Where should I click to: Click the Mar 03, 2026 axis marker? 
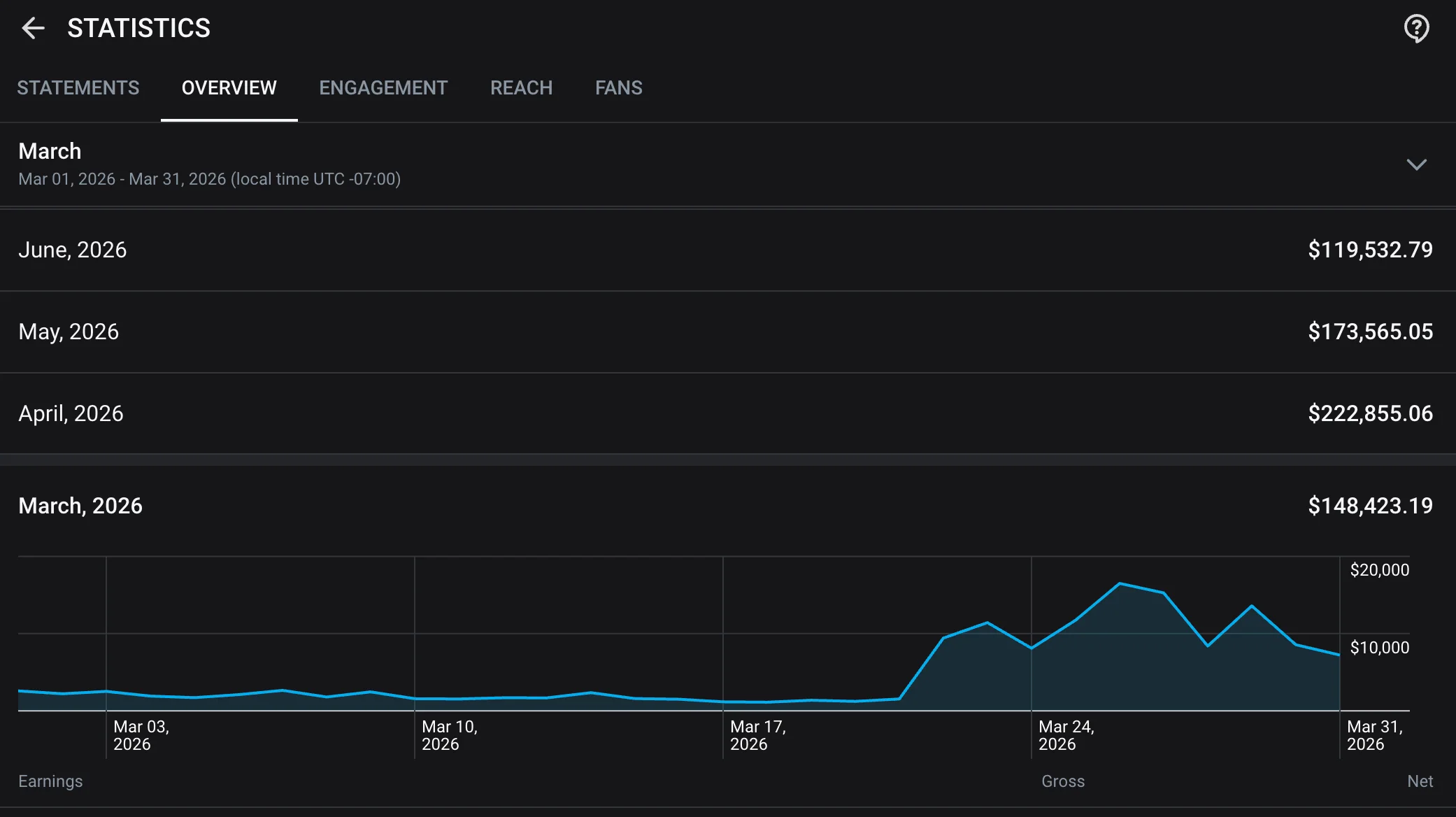pos(141,735)
